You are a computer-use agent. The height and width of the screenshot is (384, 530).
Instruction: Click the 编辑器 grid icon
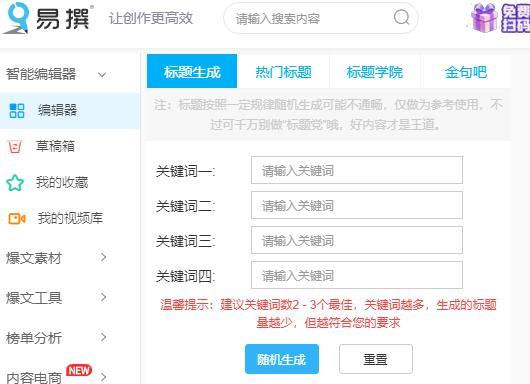point(17,111)
